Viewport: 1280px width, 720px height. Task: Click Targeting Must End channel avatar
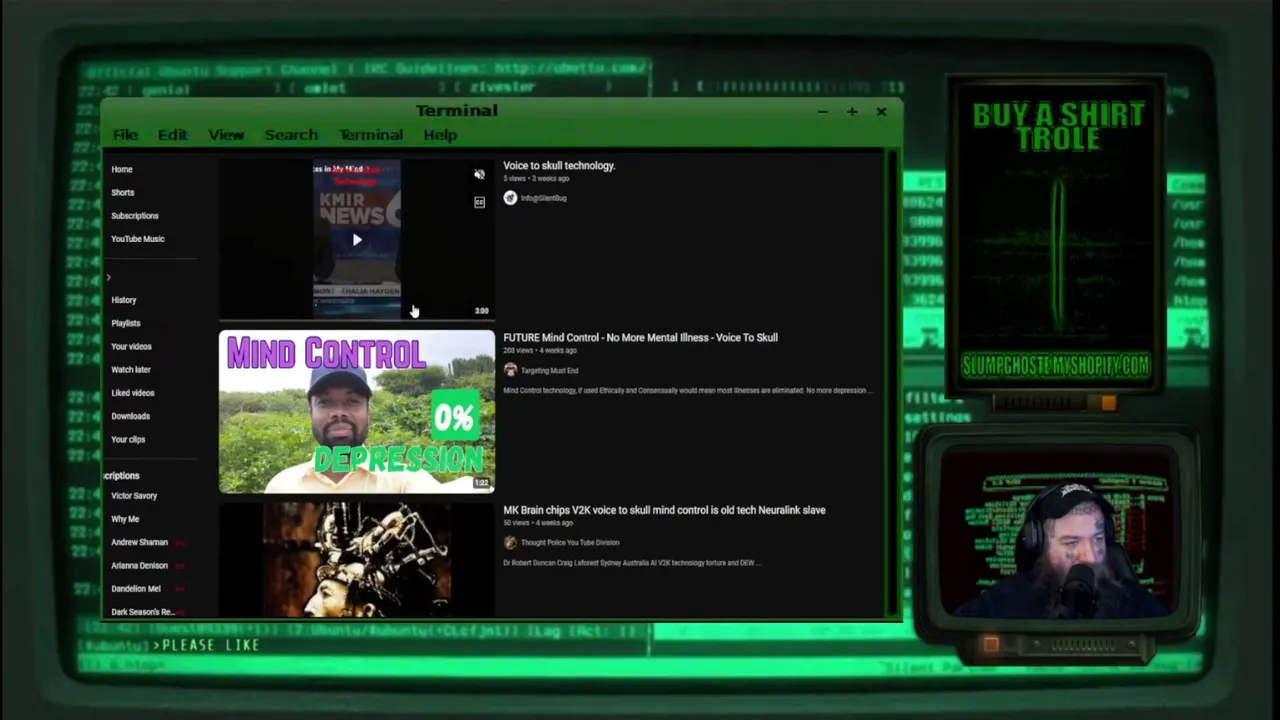510,371
